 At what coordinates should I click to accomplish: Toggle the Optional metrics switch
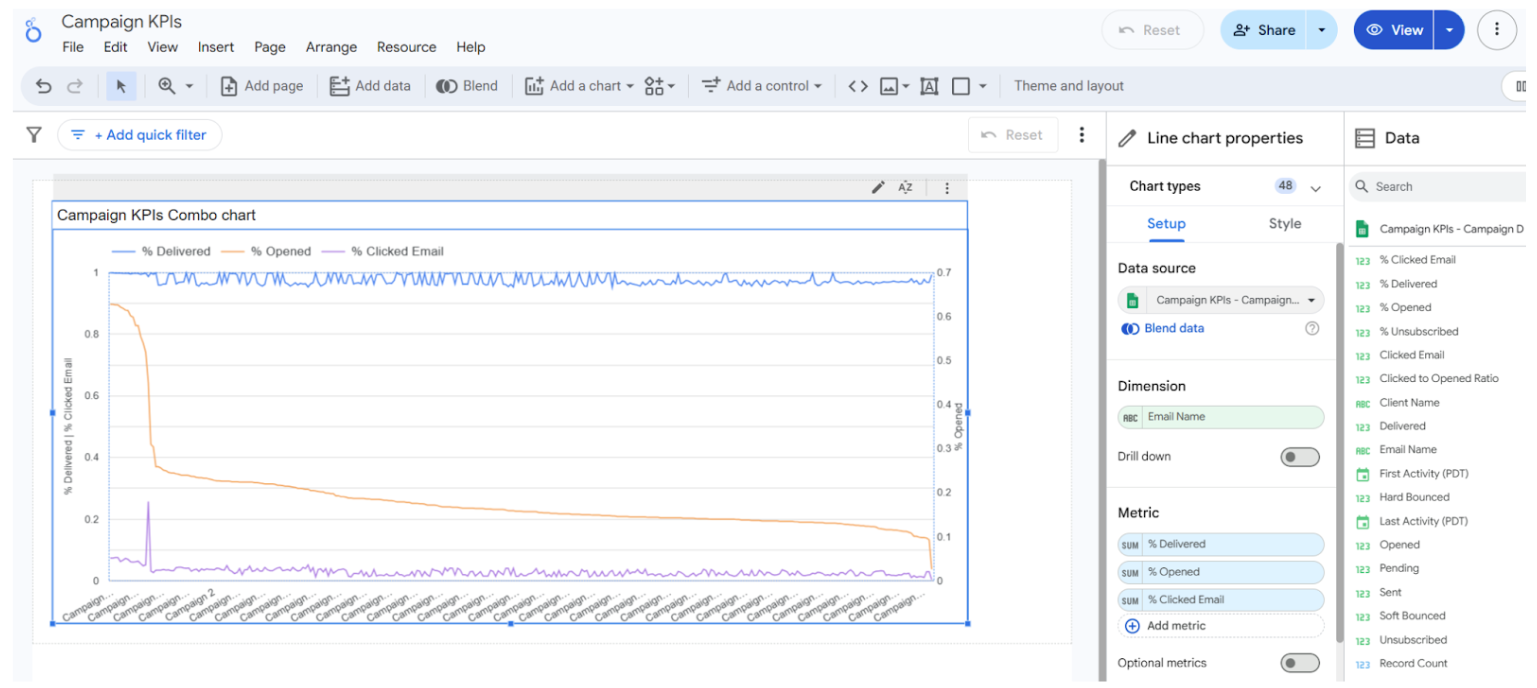coord(1300,663)
